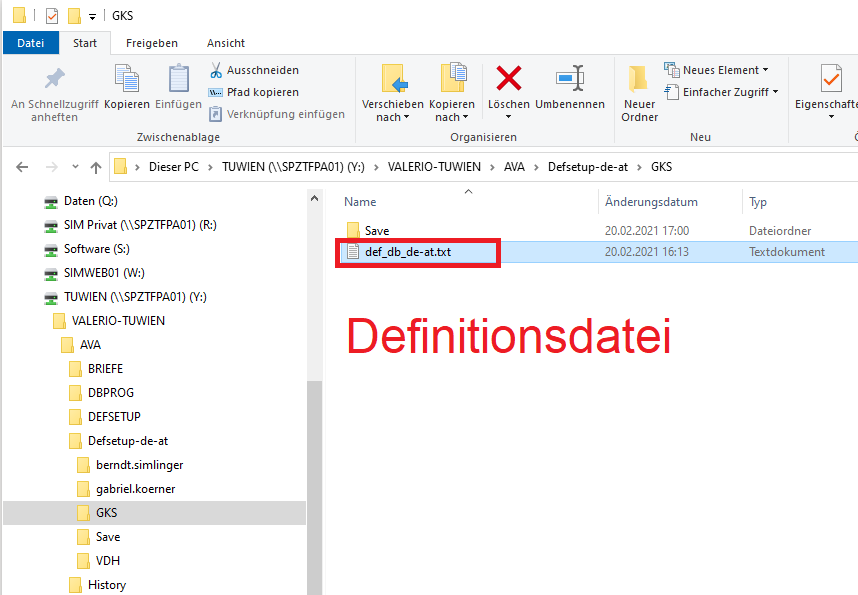Select the DBPROG folder in tree
Image resolution: width=858 pixels, height=595 pixels.
pyautogui.click(x=110, y=393)
